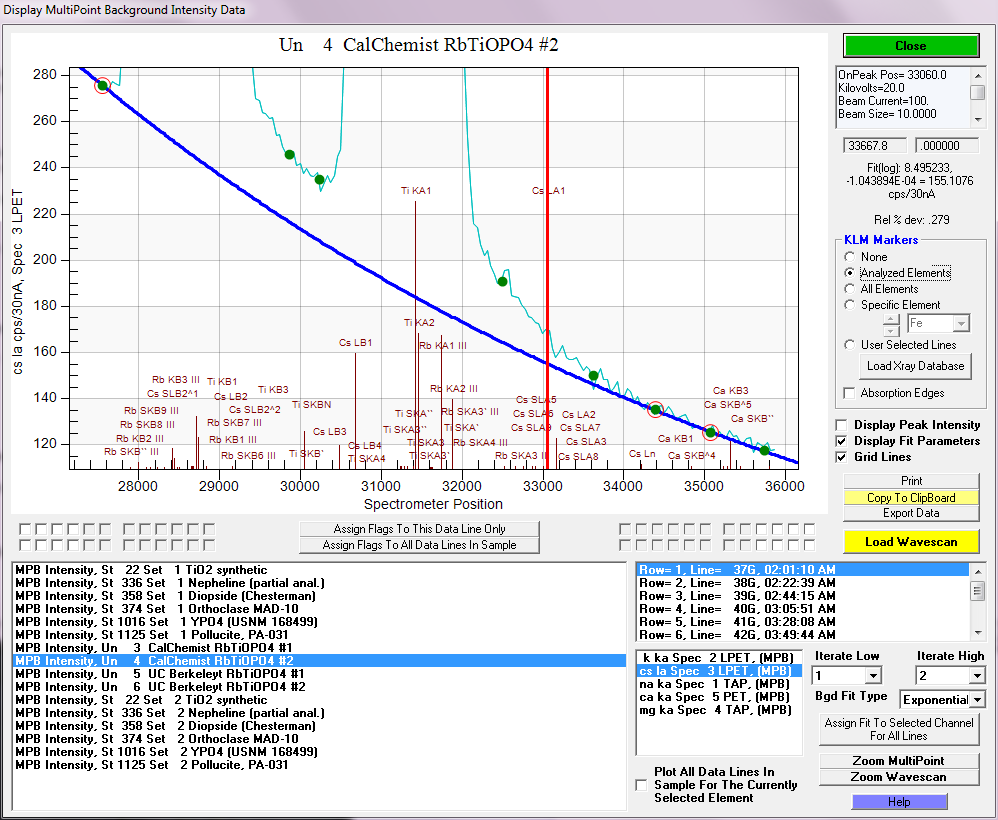Click Copy To ClipBoard button
This screenshot has height=820, width=998.
[910, 497]
